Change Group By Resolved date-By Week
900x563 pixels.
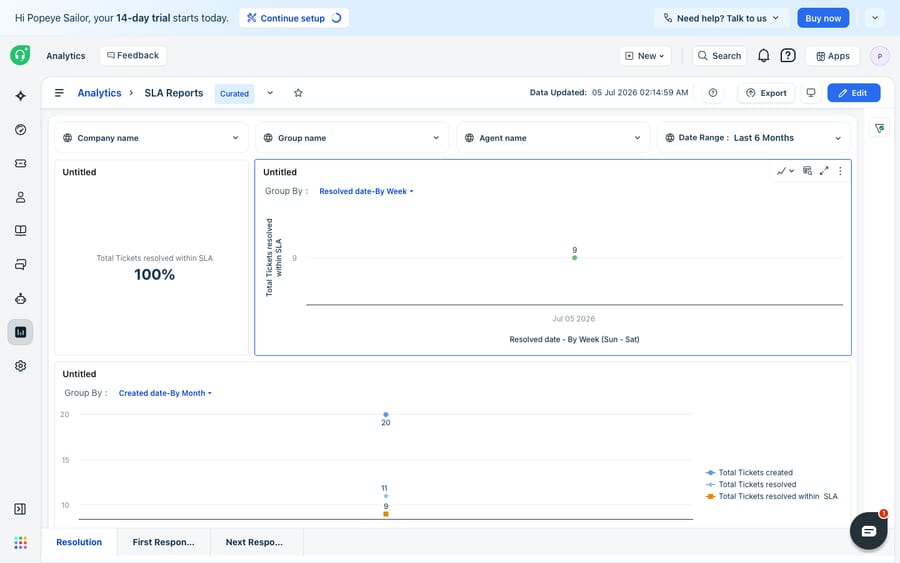[366, 191]
